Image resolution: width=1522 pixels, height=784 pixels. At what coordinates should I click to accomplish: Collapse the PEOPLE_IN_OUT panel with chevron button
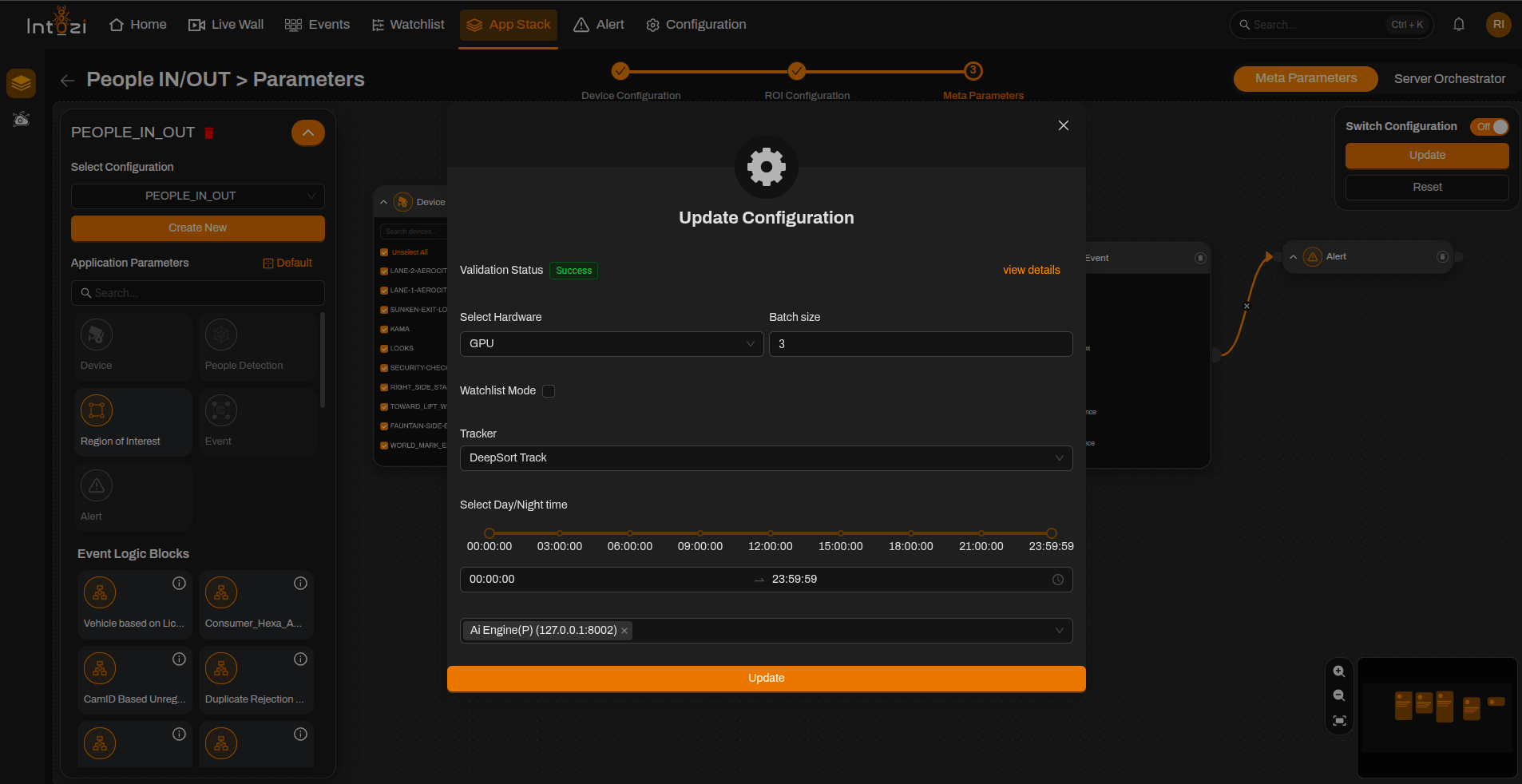click(308, 133)
